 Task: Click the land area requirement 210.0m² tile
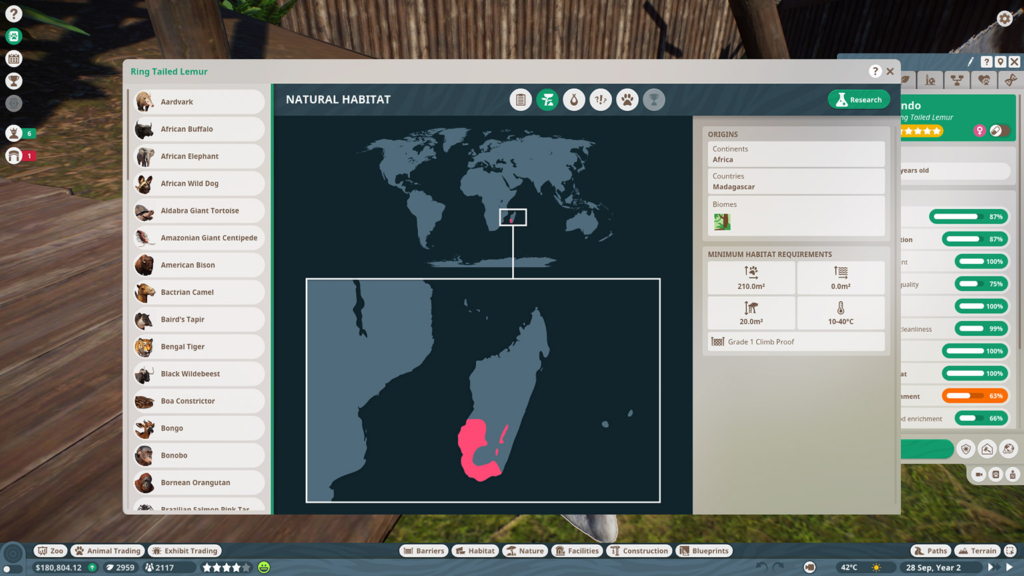click(751, 278)
